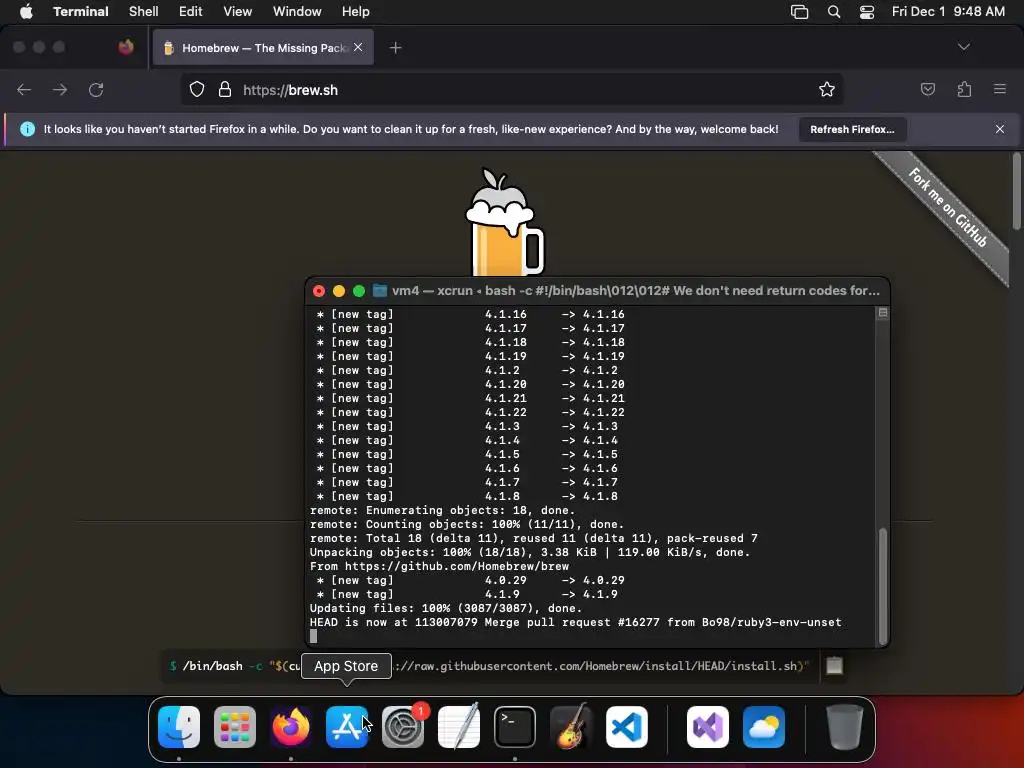The height and width of the screenshot is (768, 1024).
Task: Reload the brew.sh page
Action: (x=96, y=89)
